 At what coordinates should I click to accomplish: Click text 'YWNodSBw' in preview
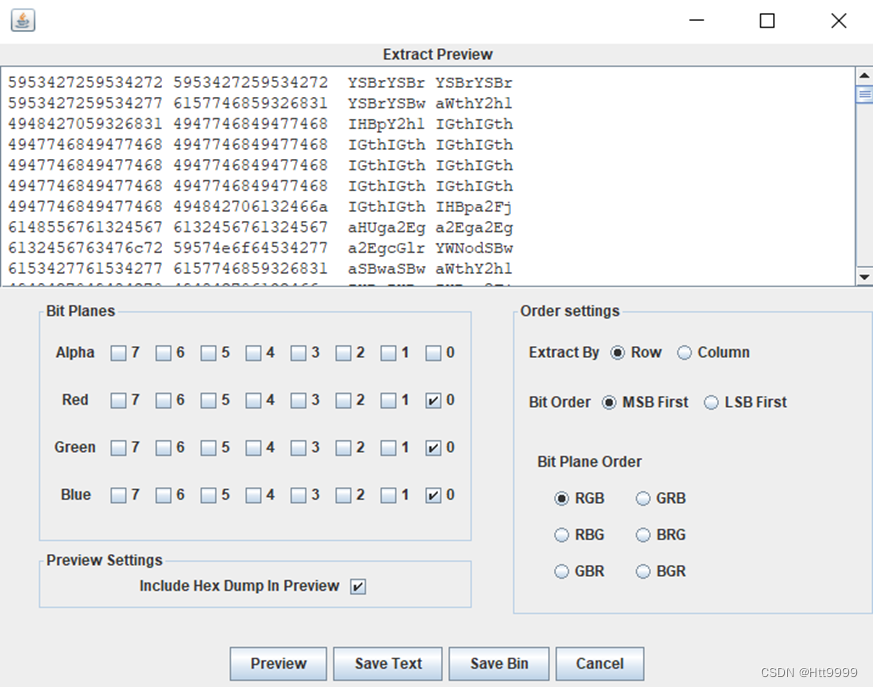pos(474,248)
